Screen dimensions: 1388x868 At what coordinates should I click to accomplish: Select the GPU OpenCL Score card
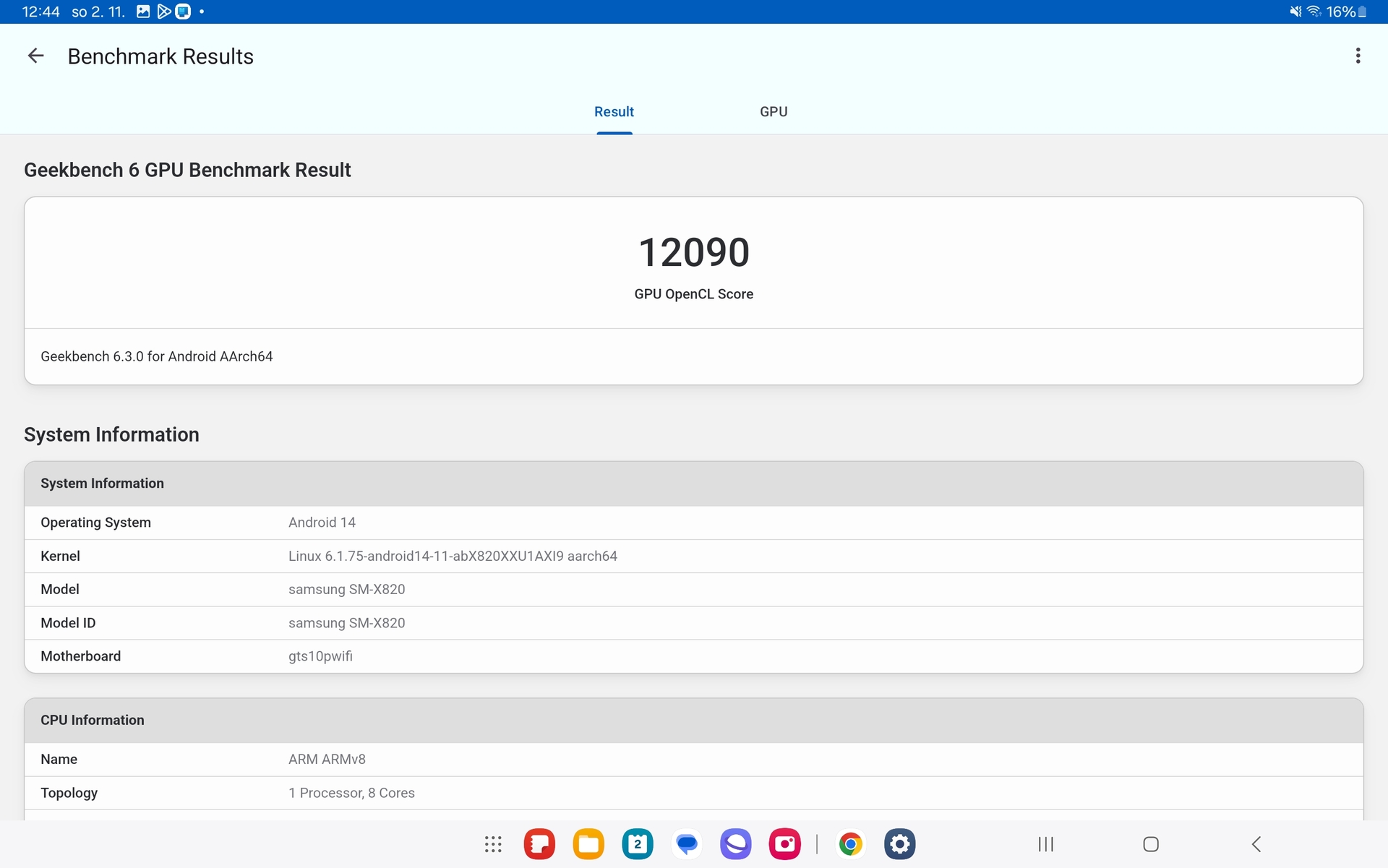[x=693, y=262]
